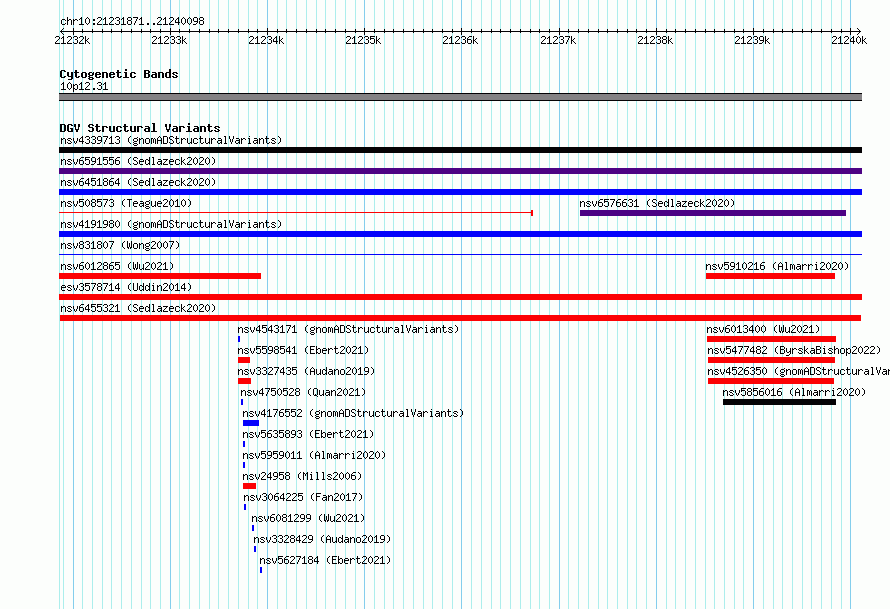Click the red nsv5910216 variant bar
The image size is (890, 609).
770,276
